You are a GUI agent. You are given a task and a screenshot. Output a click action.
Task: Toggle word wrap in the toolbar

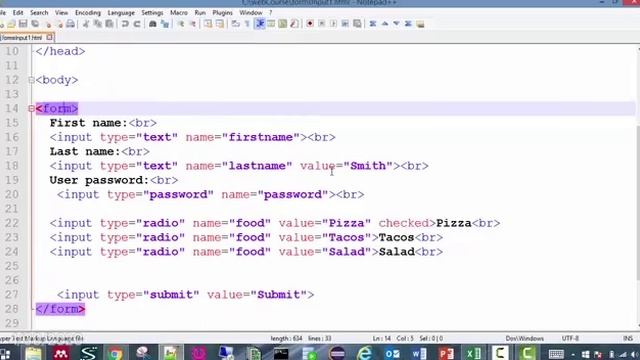click(236, 24)
